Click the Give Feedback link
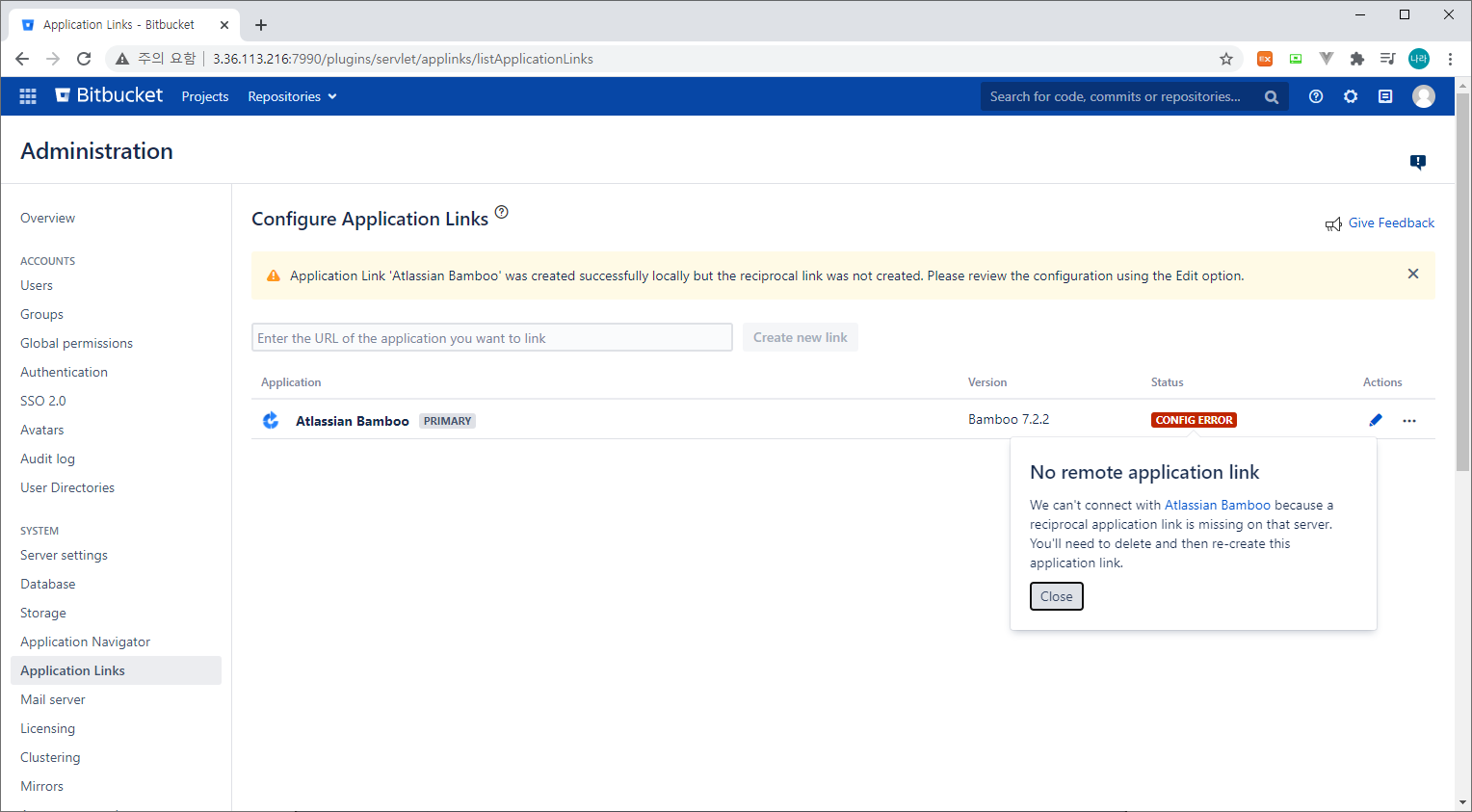The width and height of the screenshot is (1472, 812). point(1391,223)
